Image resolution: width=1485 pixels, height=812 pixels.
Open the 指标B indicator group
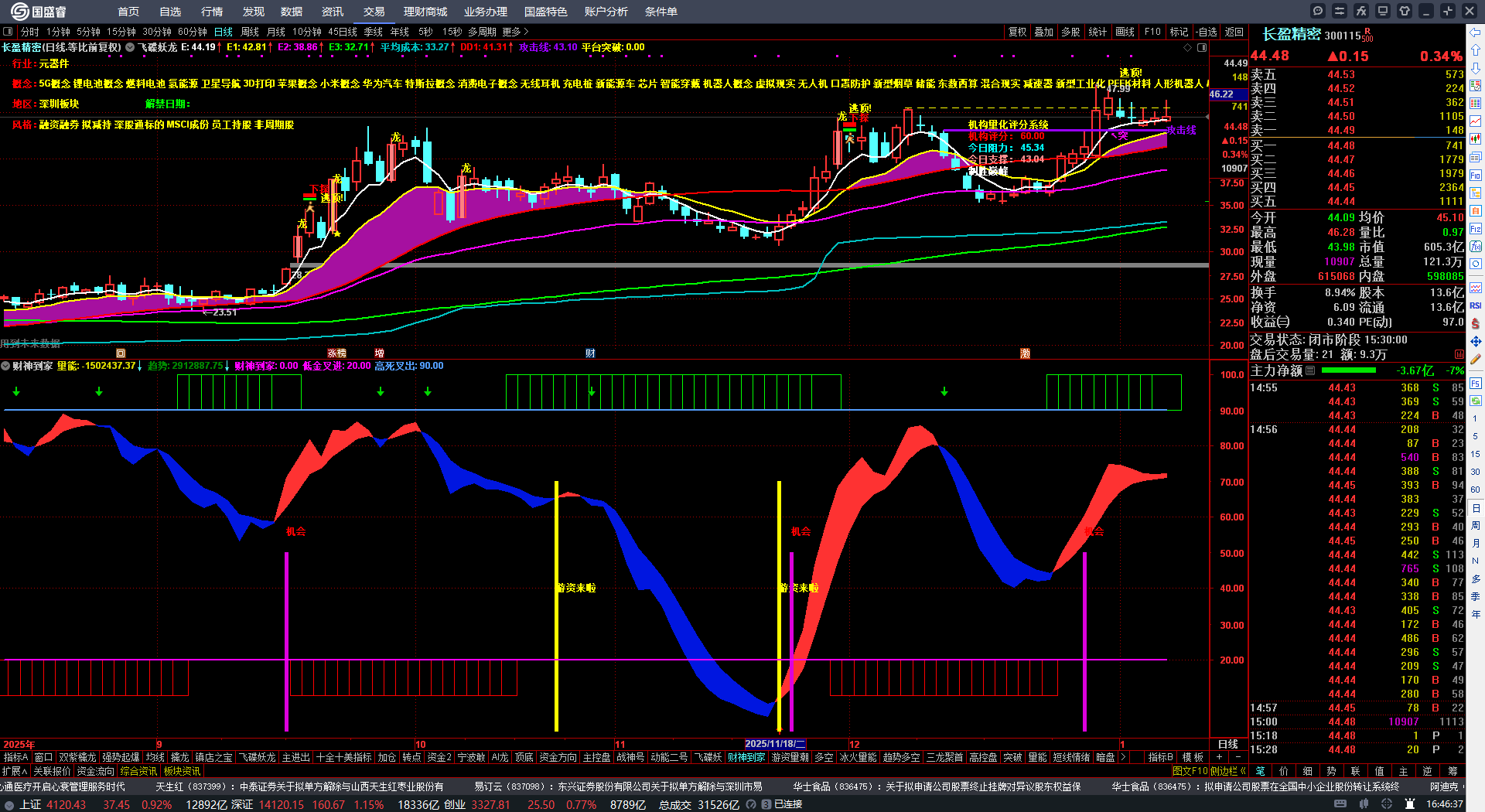click(1160, 757)
